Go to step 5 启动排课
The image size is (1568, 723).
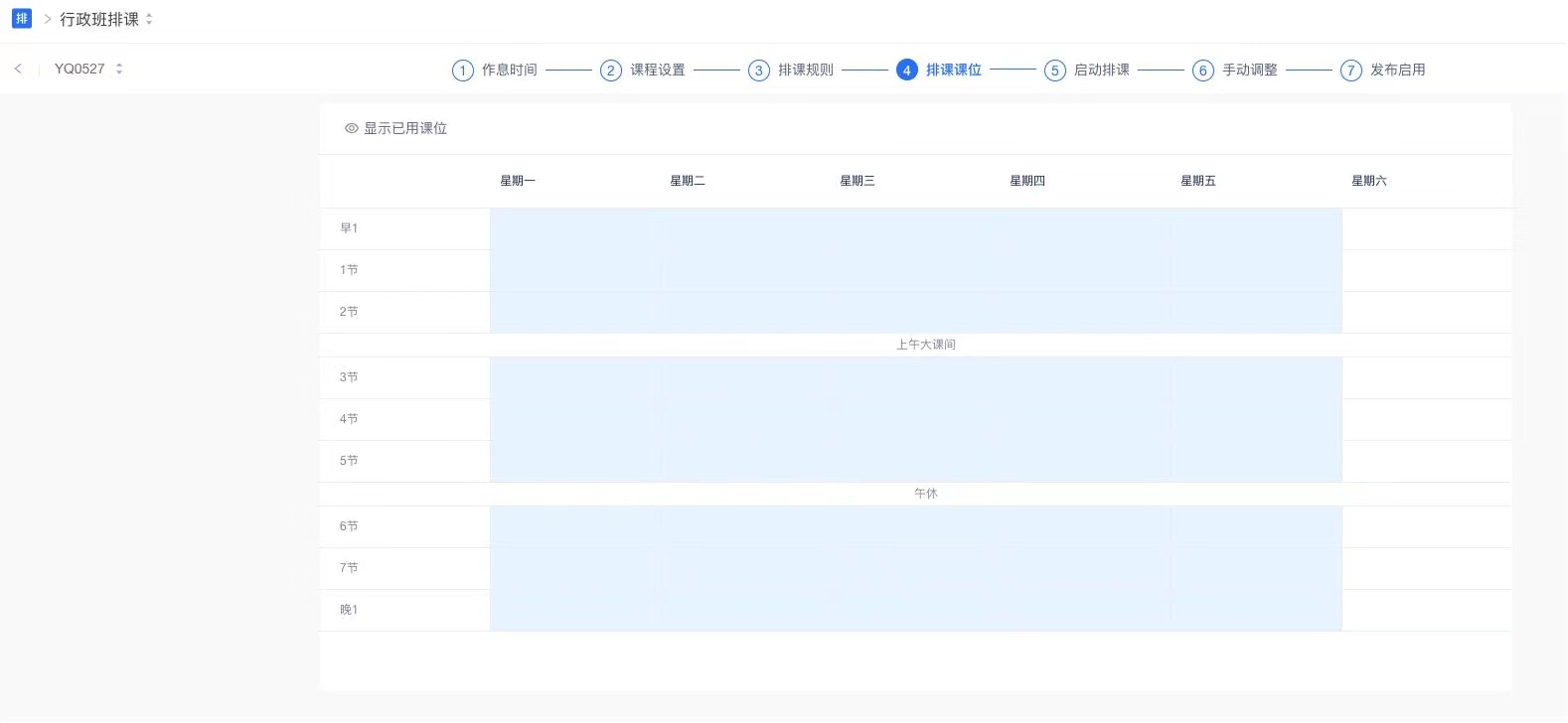[1087, 70]
